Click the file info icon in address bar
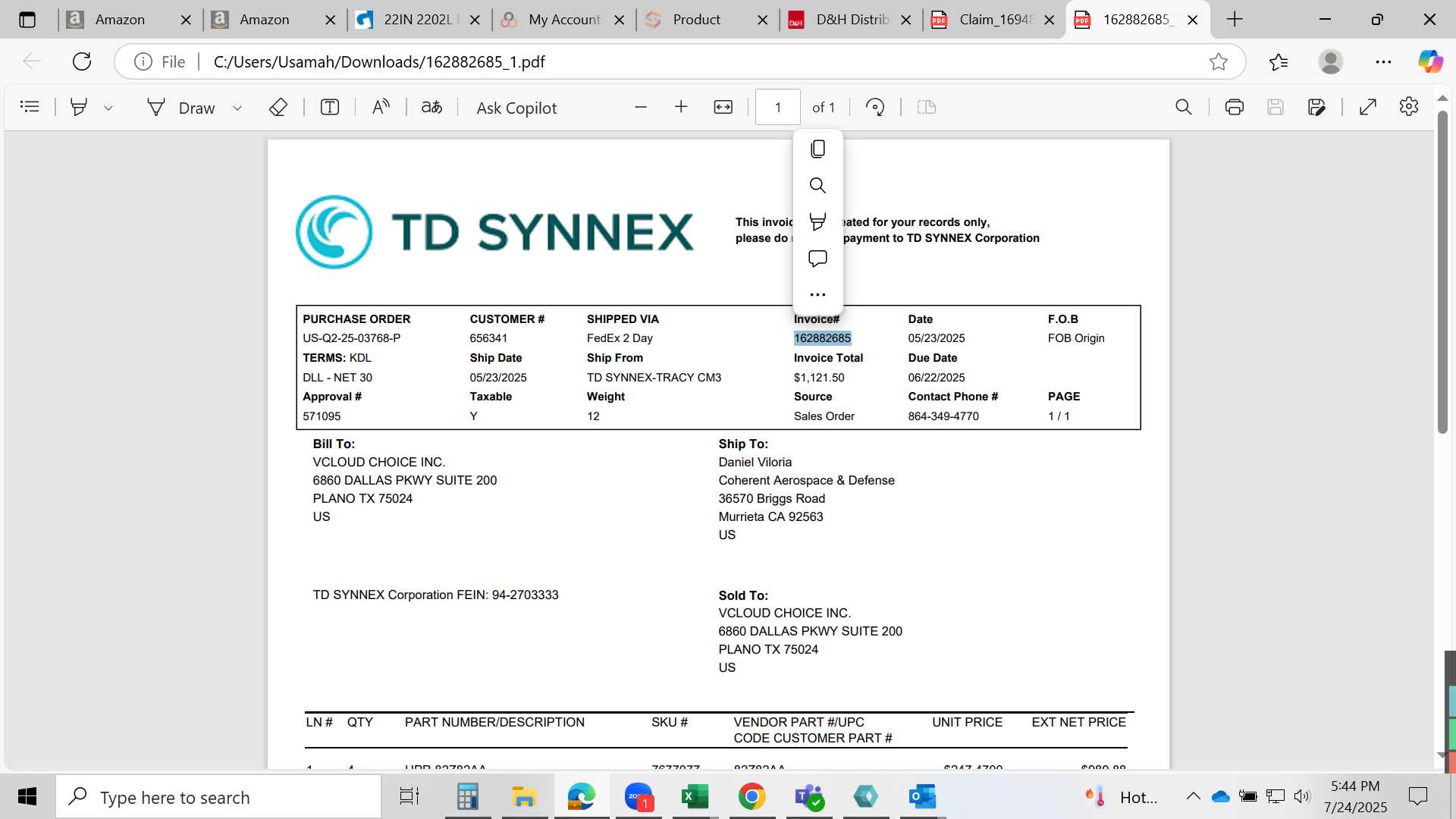 tap(143, 61)
